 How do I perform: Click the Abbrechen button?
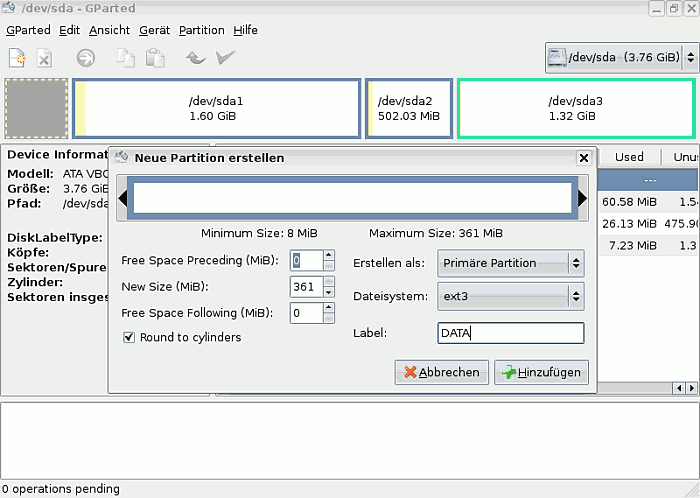(442, 372)
